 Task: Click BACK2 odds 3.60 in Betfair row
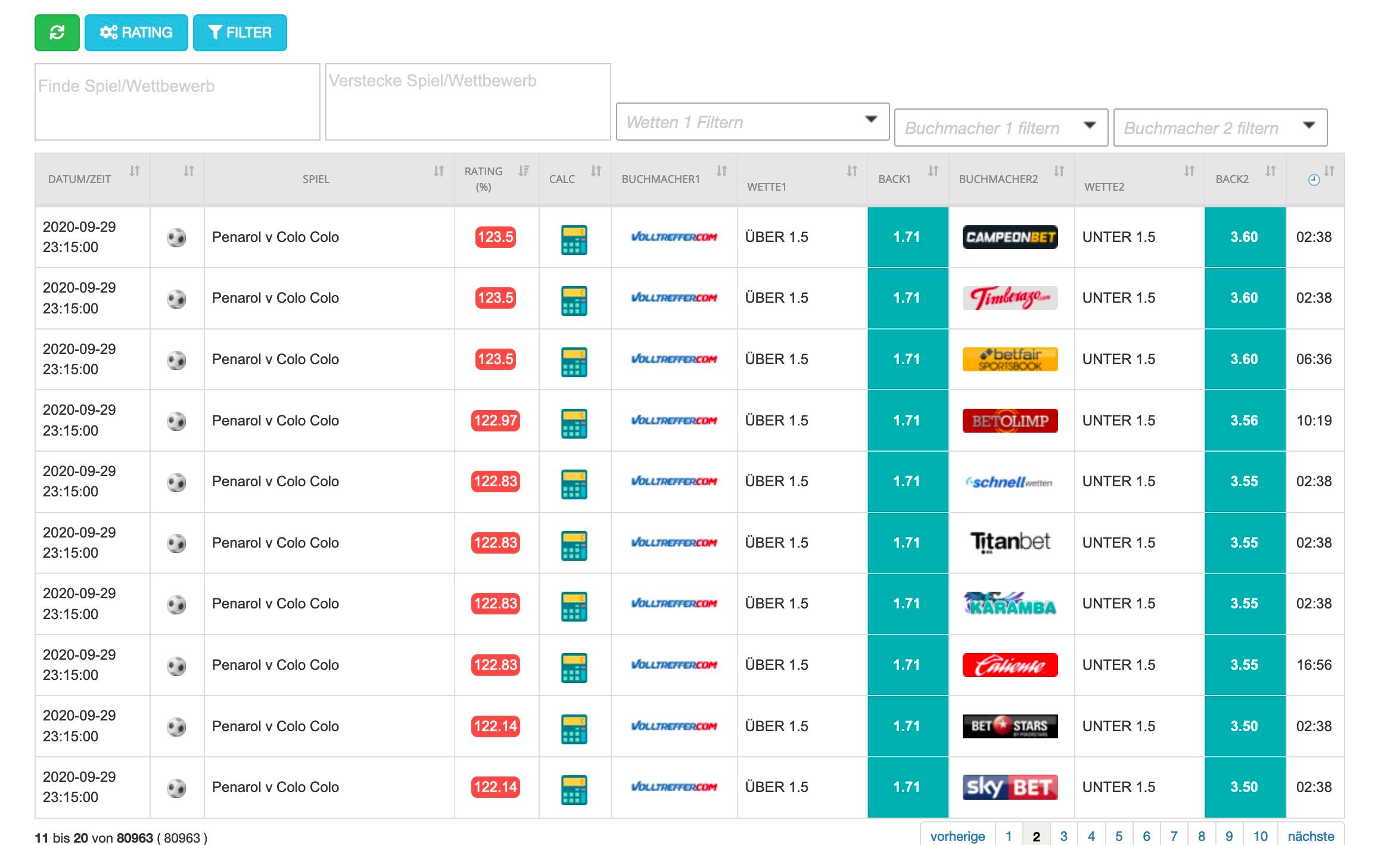(x=1245, y=359)
